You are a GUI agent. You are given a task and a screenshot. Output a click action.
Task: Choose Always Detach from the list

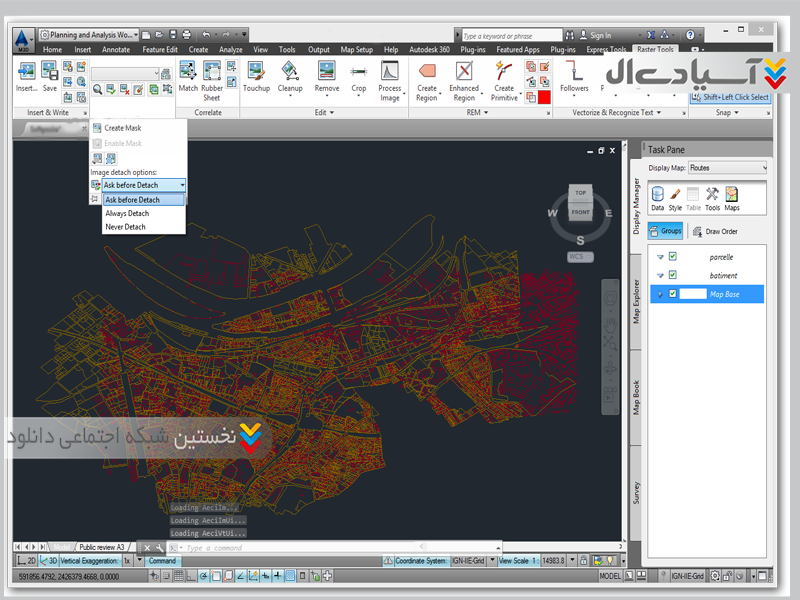tap(127, 213)
